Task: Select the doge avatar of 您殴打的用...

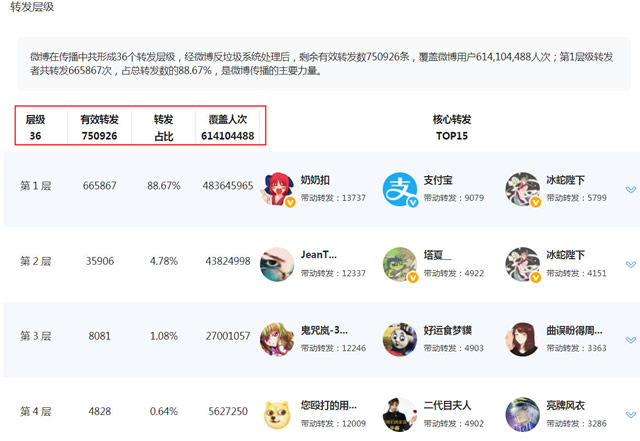Action: pos(277,414)
